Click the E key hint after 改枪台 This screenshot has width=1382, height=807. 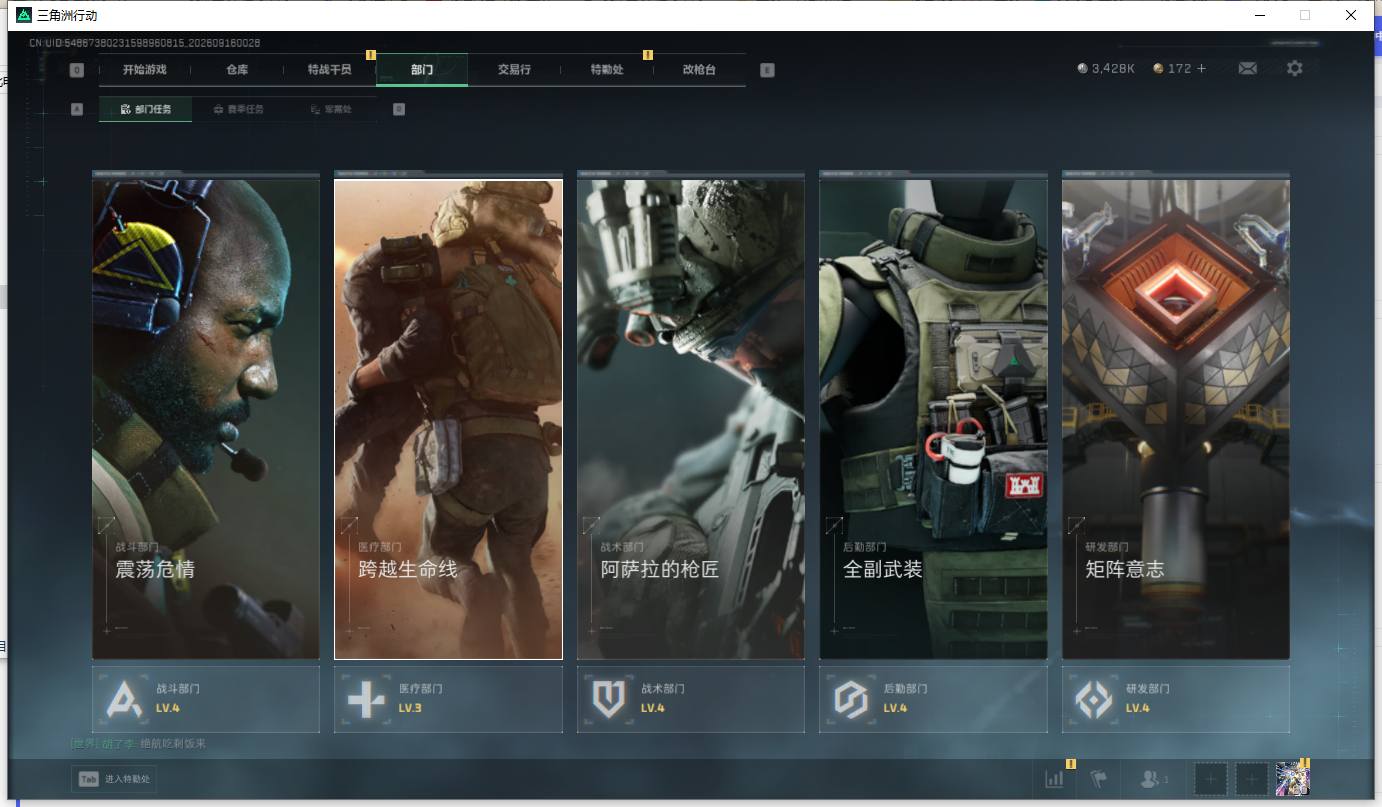coord(767,70)
